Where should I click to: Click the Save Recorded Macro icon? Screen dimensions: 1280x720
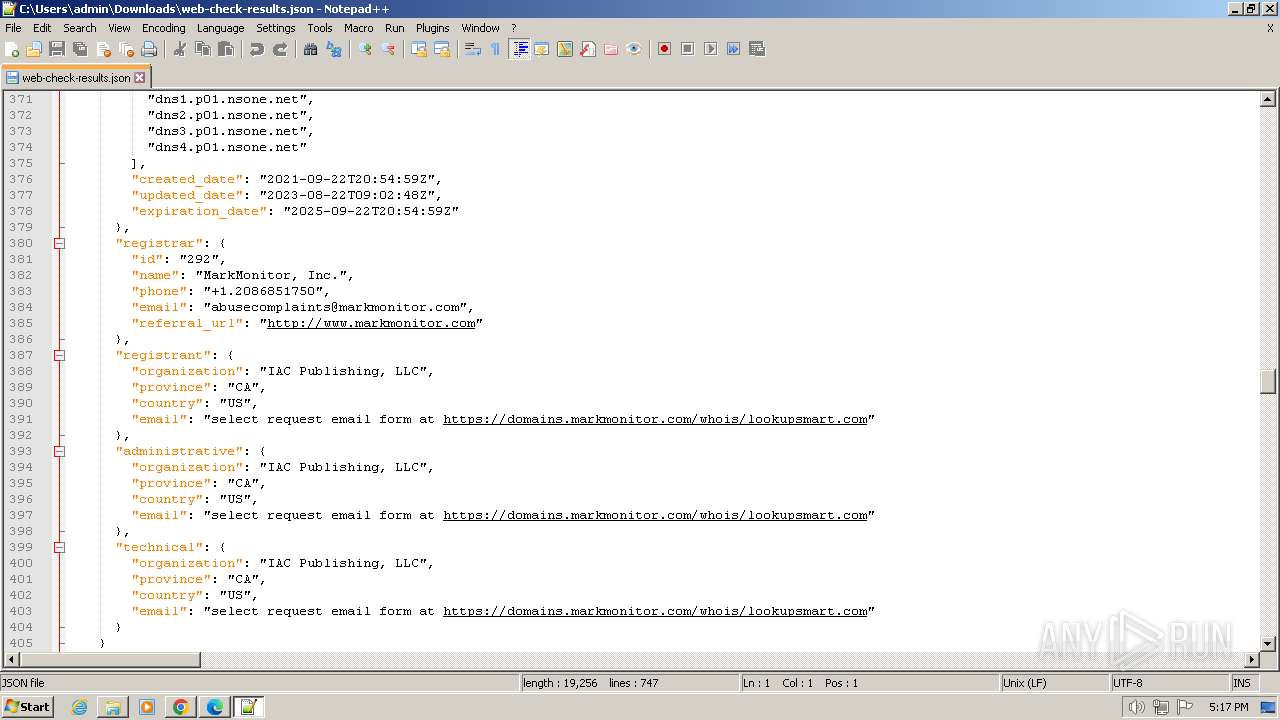coord(757,49)
